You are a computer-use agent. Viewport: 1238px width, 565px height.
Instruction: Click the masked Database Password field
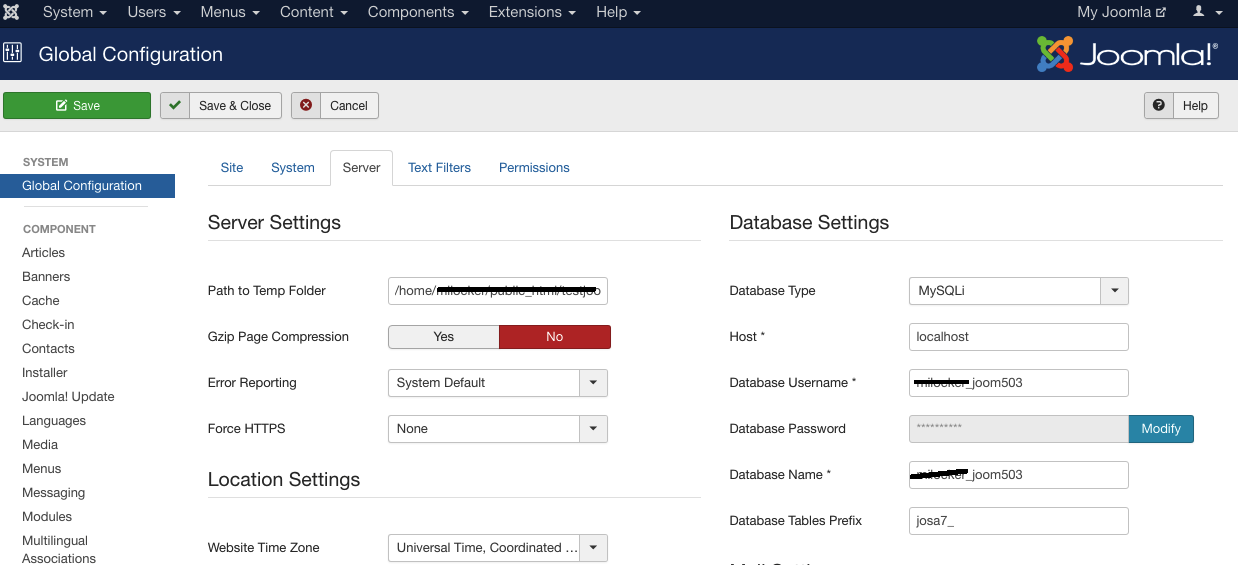(x=1018, y=429)
